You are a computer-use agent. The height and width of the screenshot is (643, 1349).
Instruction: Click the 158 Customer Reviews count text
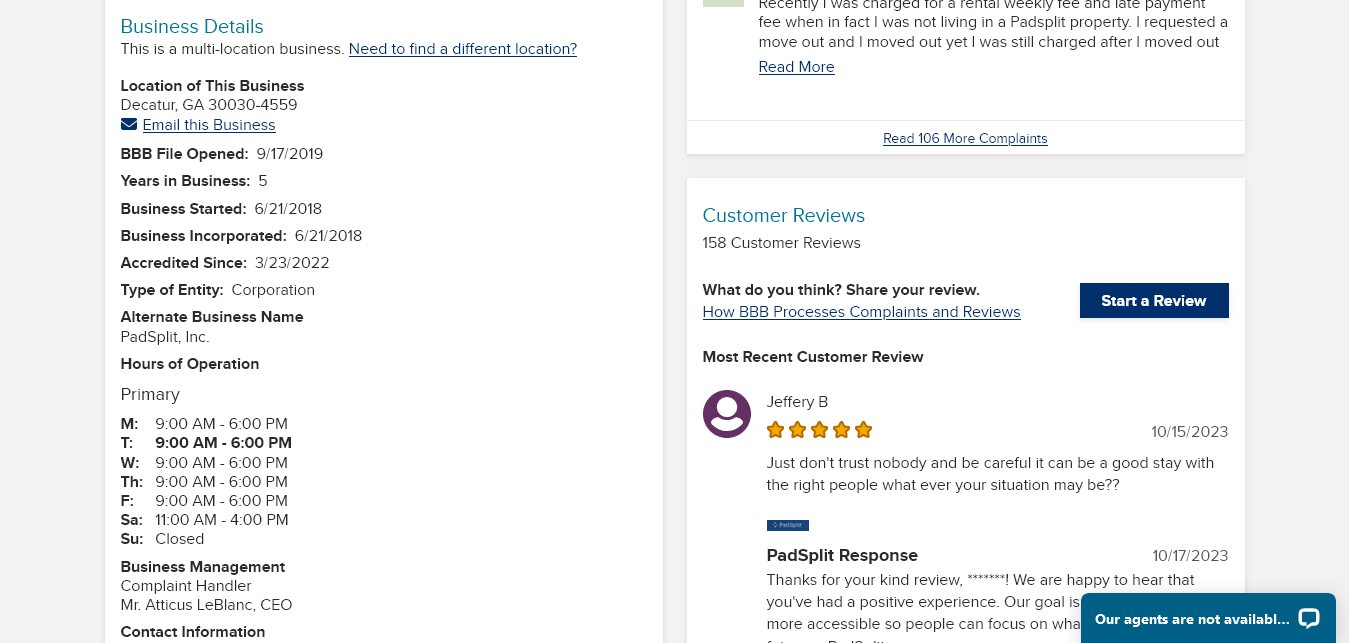781,243
